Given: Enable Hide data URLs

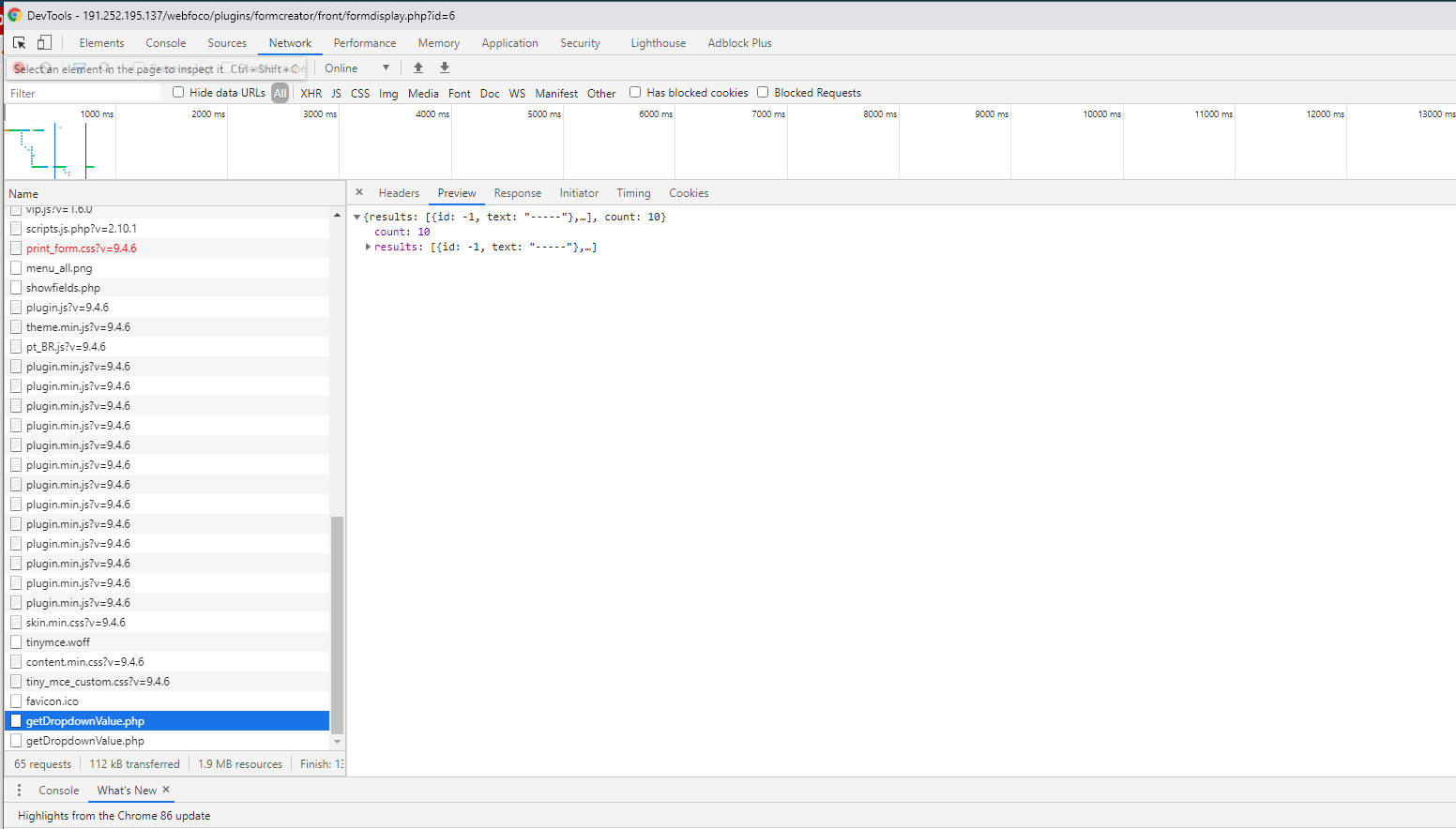Looking at the screenshot, I should pyautogui.click(x=178, y=92).
